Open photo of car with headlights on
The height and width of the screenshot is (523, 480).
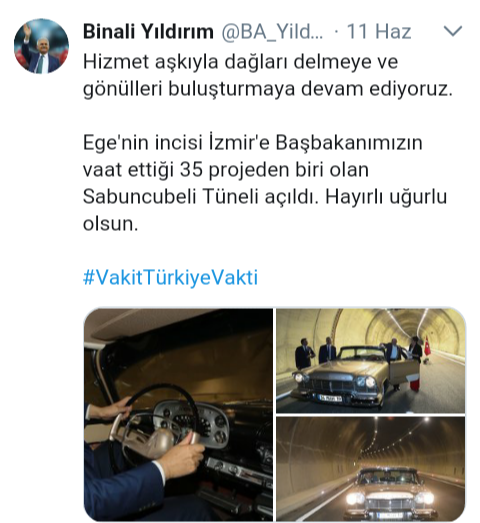[371, 468]
